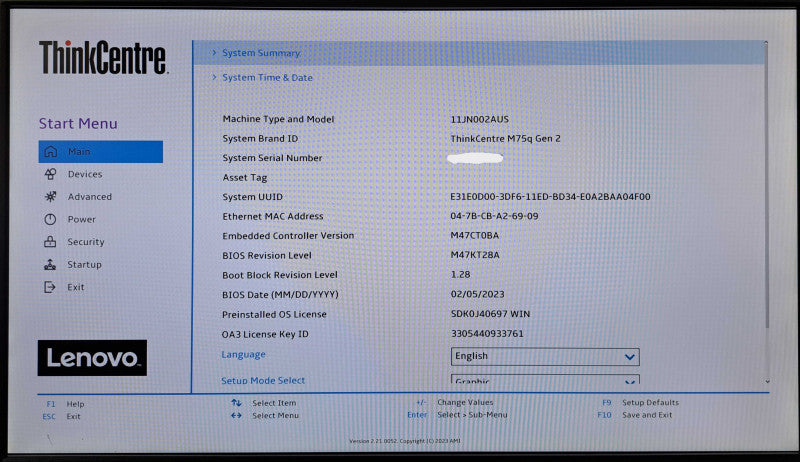This screenshot has width=800, height=462.
Task: Click the Machine Type value 11JN002AUS
Action: tap(480, 119)
